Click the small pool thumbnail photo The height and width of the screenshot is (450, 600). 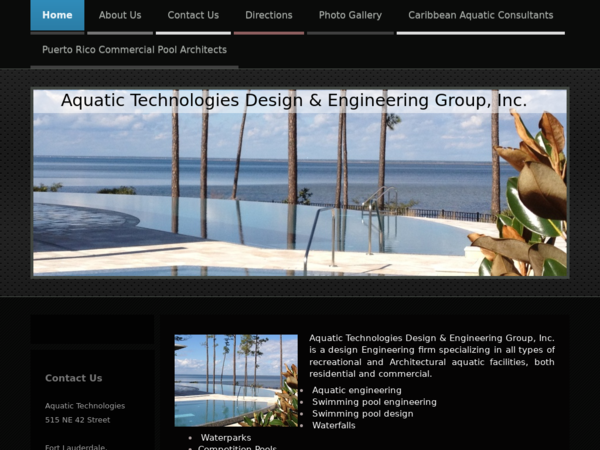pyautogui.click(x=236, y=381)
